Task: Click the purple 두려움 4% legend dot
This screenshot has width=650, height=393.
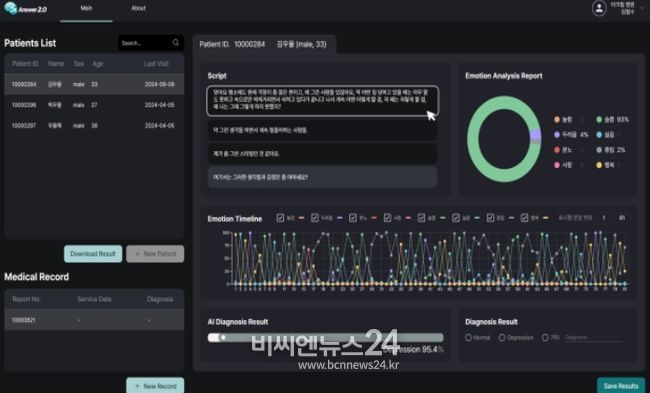Action: click(x=557, y=135)
